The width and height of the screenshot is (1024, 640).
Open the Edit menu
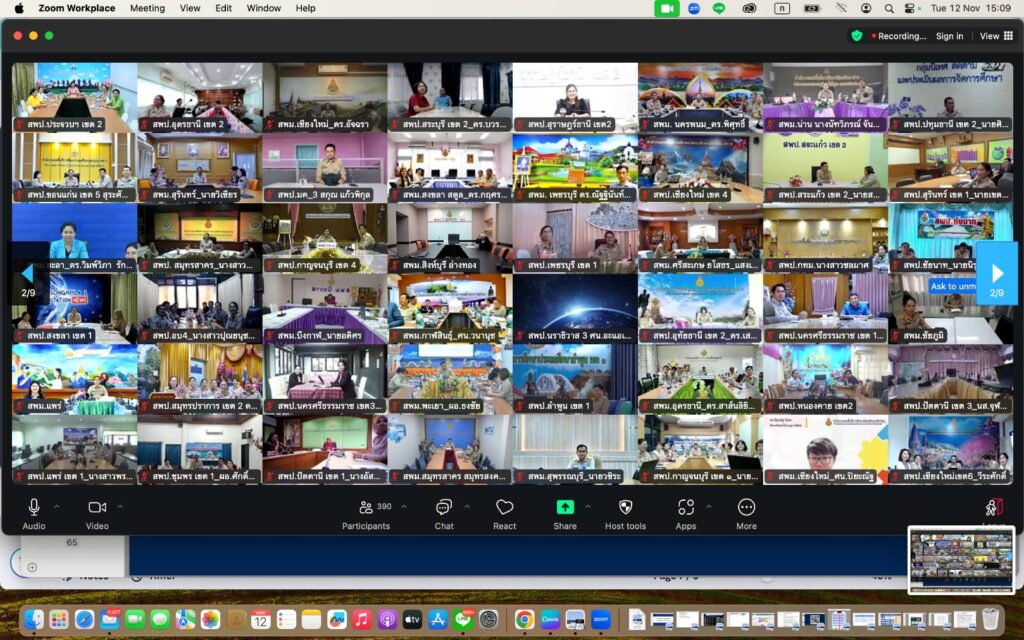(223, 8)
